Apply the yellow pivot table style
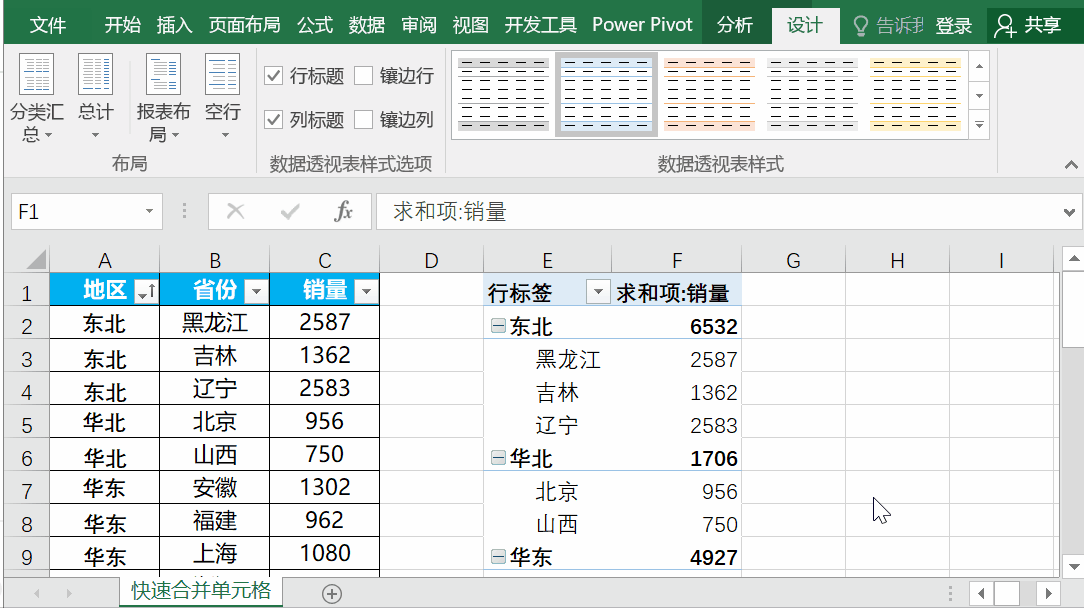The height and width of the screenshot is (608, 1084). [x=915, y=94]
